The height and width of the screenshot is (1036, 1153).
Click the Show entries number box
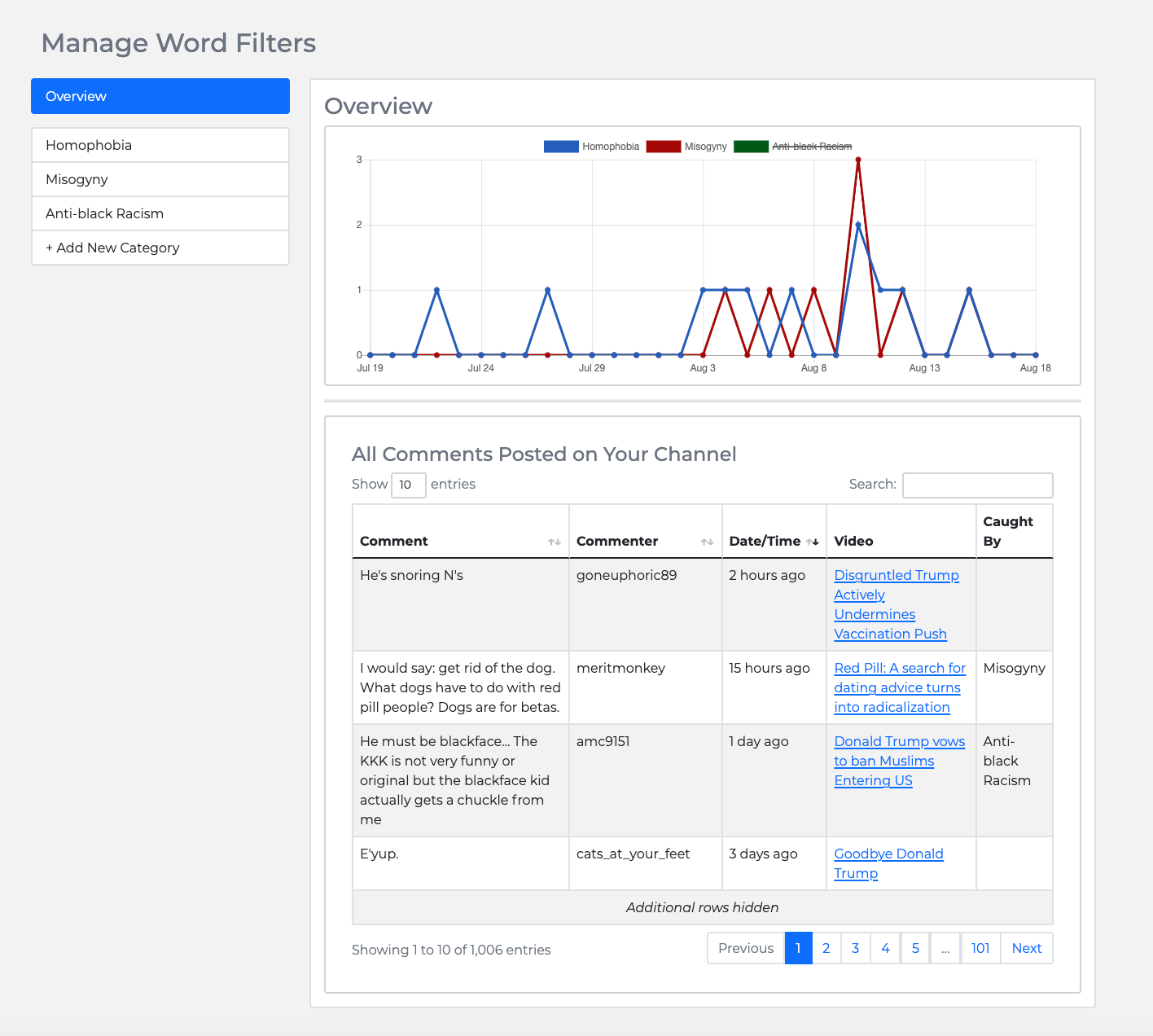[408, 485]
